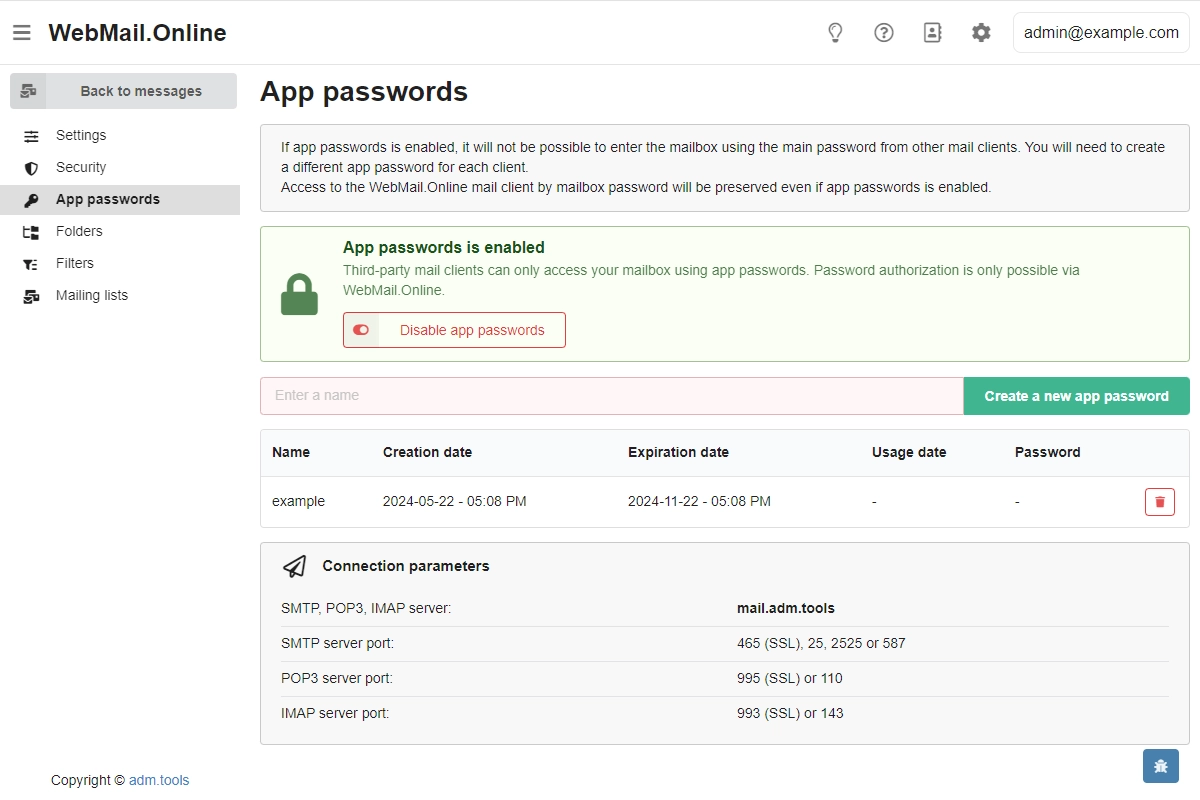1200x800 pixels.
Task: Click the green padlock icon
Action: pyautogui.click(x=299, y=295)
